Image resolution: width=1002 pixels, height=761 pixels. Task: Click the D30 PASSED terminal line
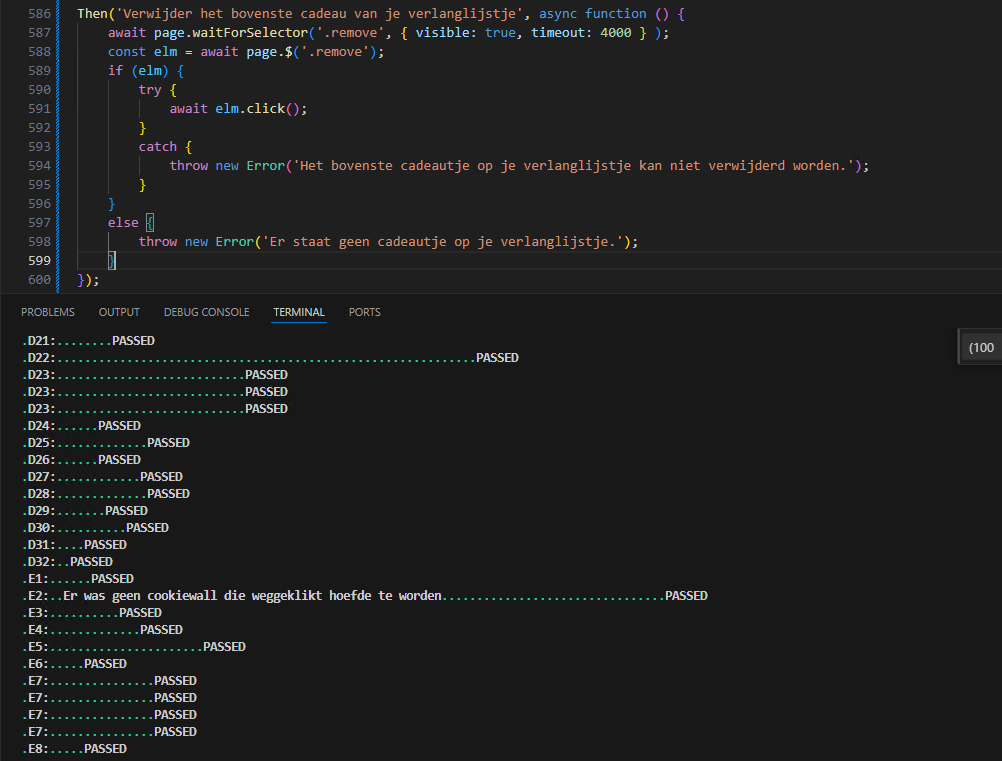coord(96,528)
